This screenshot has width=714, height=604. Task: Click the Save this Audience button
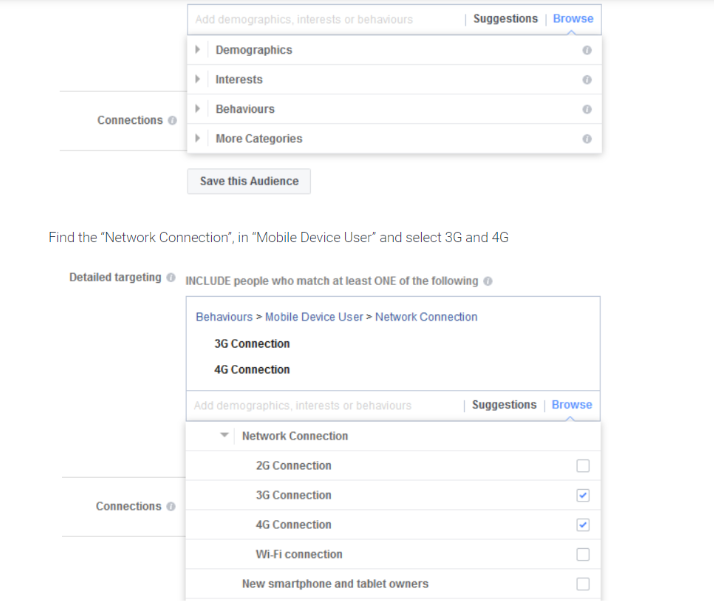tap(249, 181)
